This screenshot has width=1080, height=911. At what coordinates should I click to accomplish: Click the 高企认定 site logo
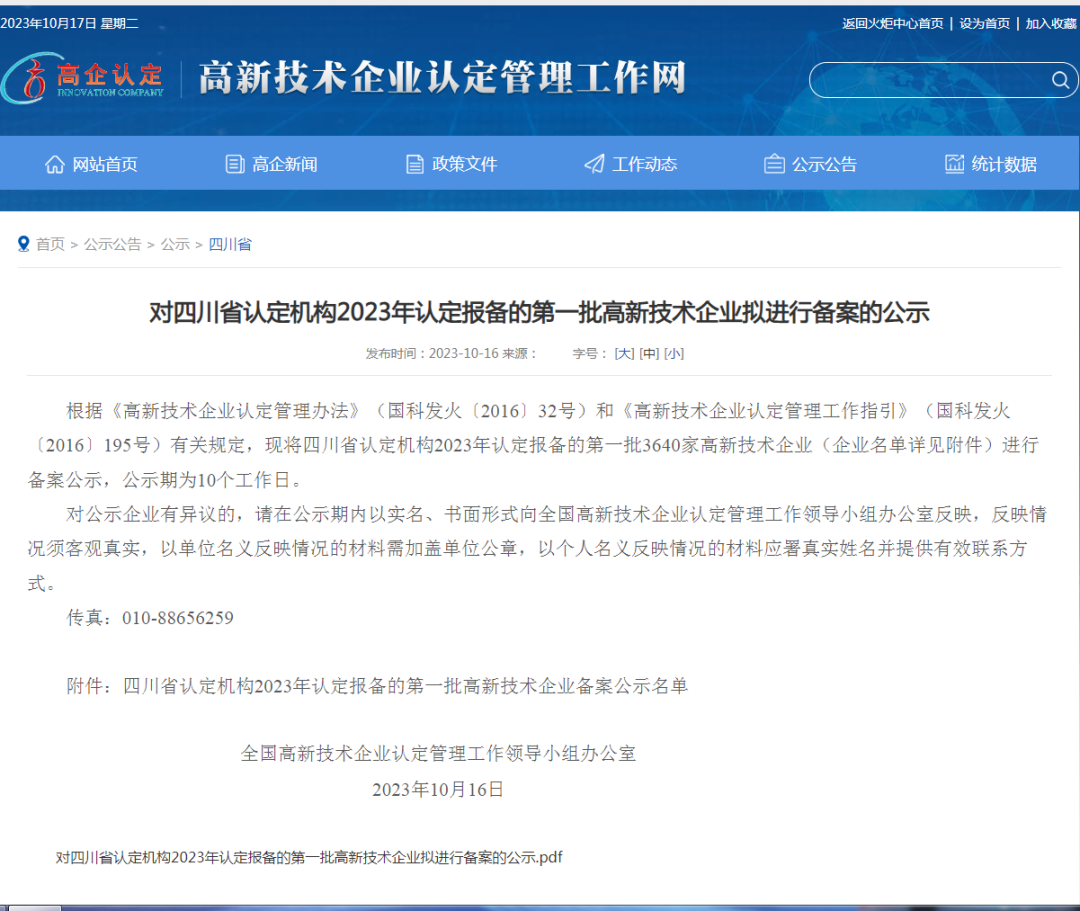(x=84, y=78)
